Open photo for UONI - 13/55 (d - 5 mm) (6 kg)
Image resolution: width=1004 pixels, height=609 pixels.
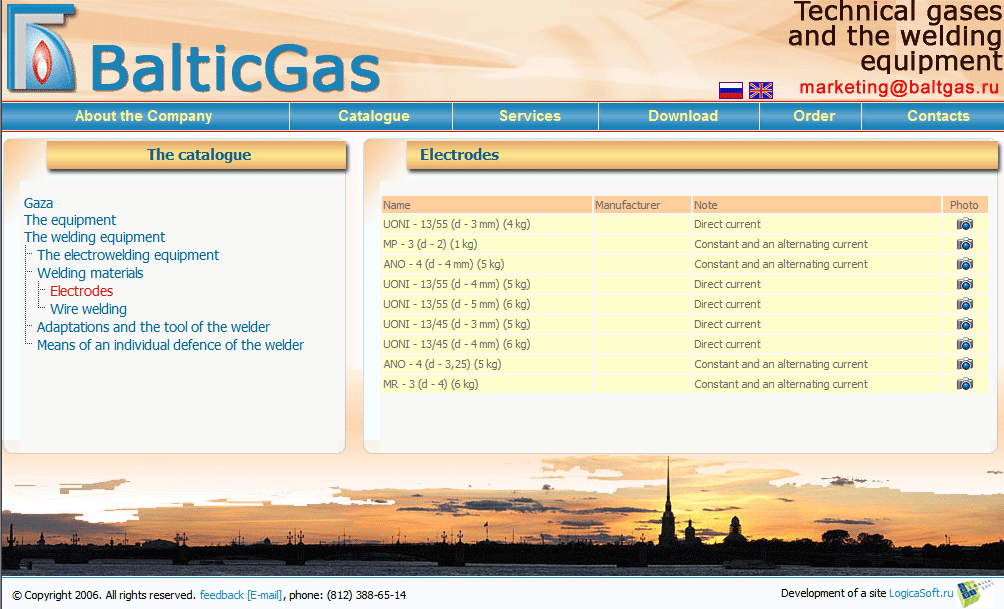point(964,304)
